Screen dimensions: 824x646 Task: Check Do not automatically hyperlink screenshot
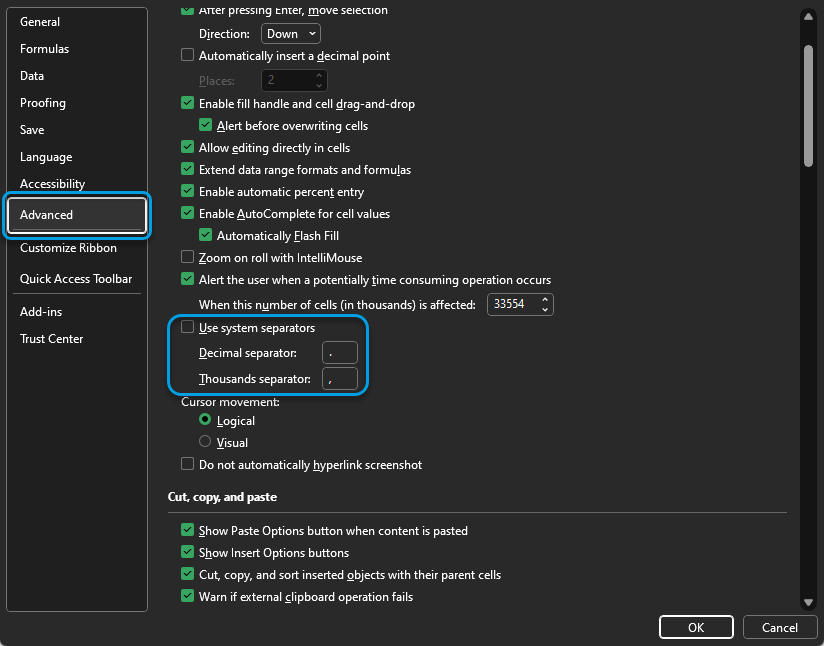pos(187,464)
